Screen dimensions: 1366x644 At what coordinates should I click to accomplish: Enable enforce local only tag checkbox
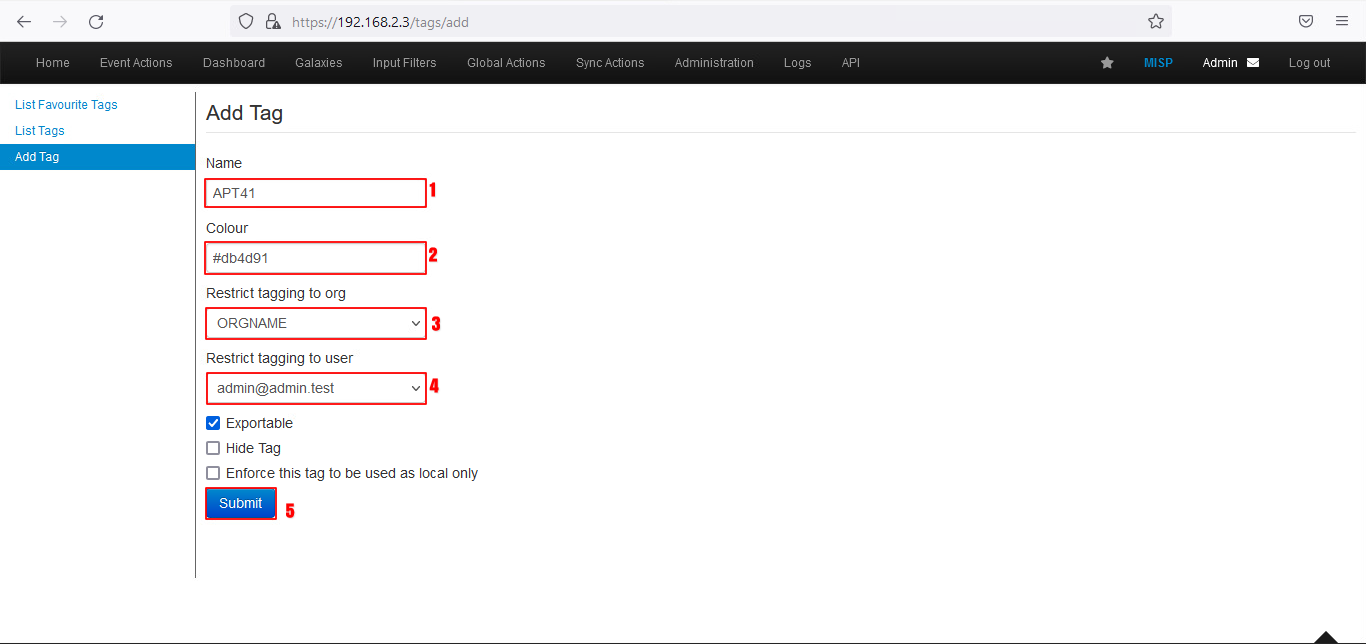[213, 473]
